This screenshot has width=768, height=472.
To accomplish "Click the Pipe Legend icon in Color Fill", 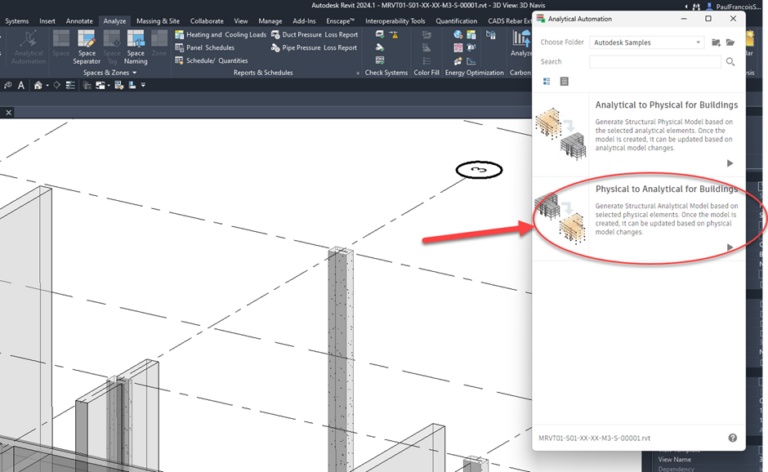I will point(427,47).
